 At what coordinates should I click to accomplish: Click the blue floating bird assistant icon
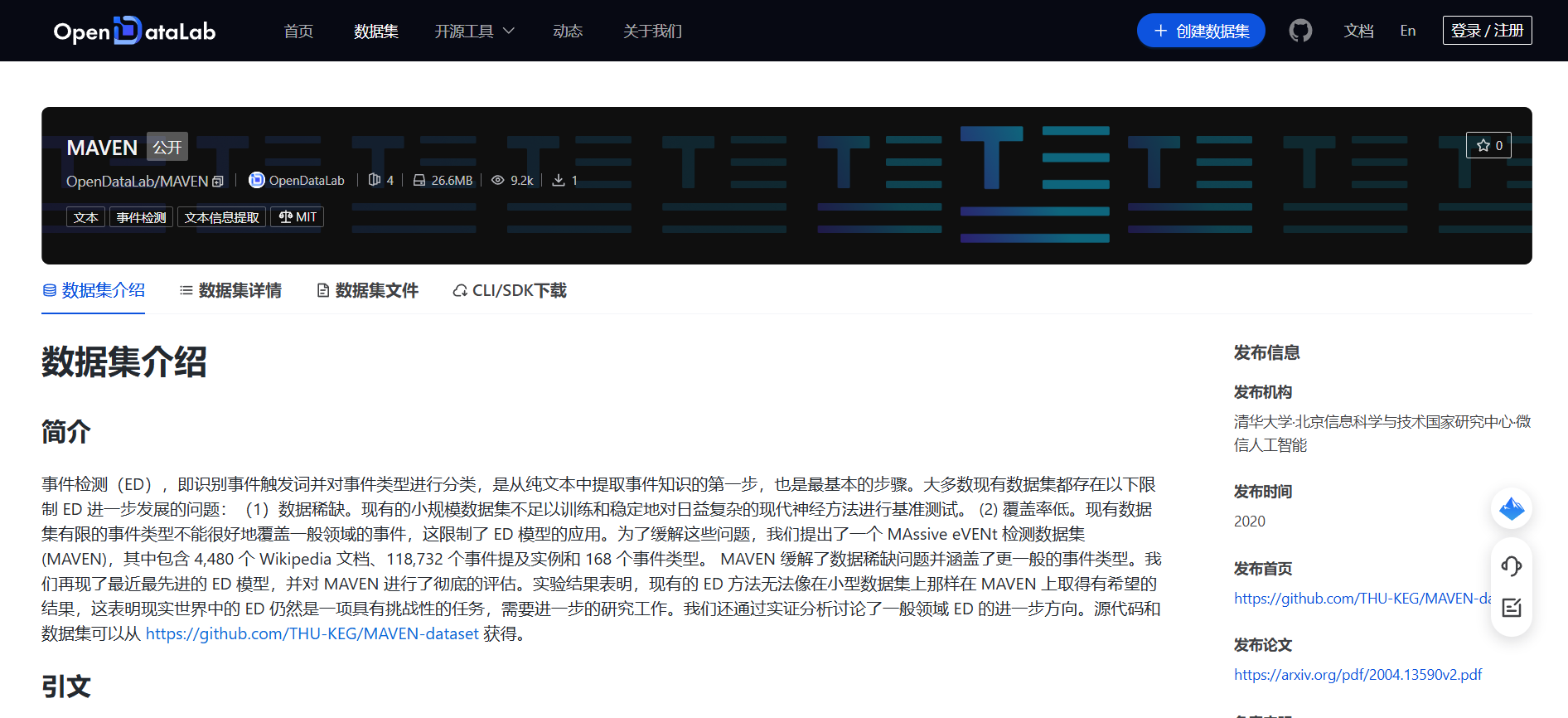click(1512, 508)
